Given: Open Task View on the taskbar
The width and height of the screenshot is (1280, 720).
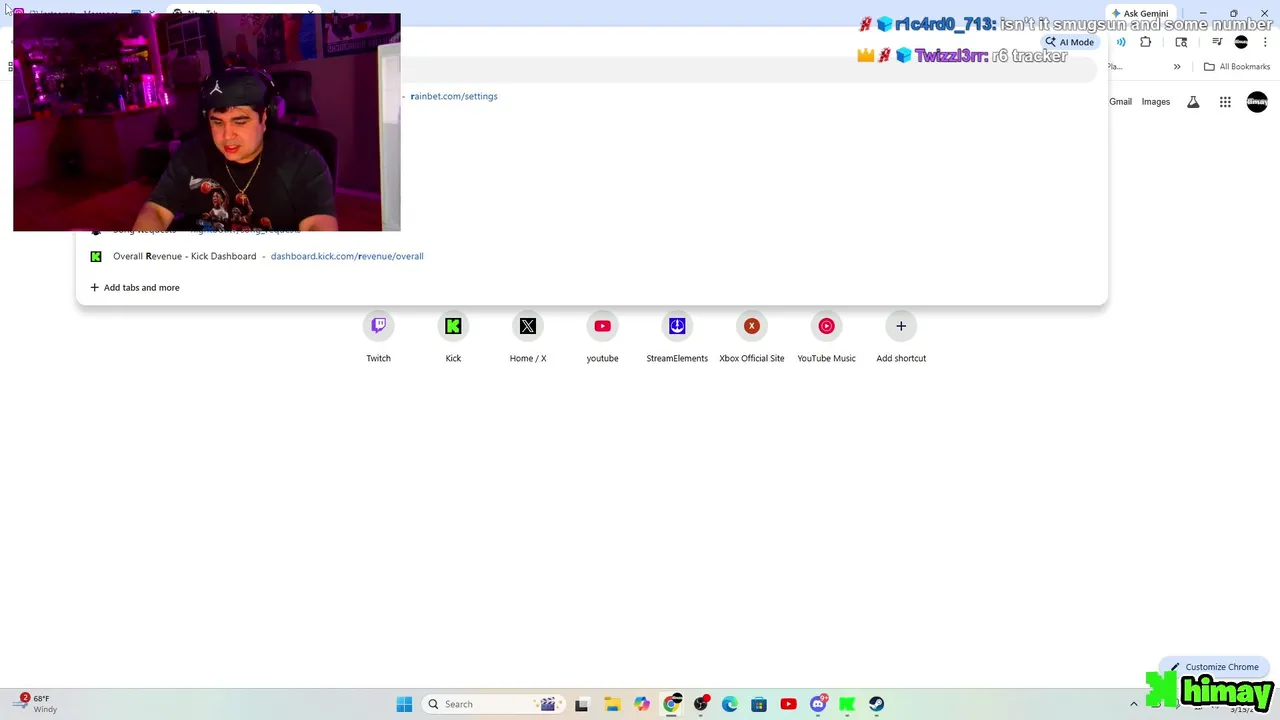Looking at the screenshot, I should pos(581,704).
